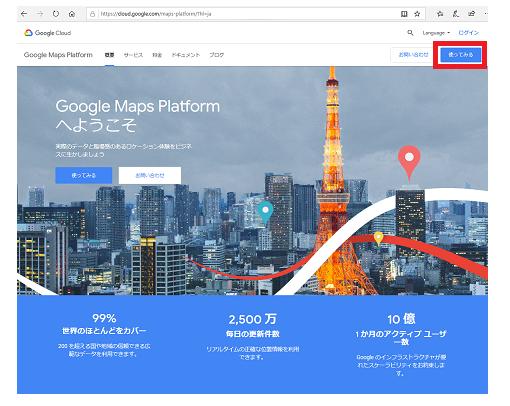Click the share page icon
The image size is (510, 406).
471,14
